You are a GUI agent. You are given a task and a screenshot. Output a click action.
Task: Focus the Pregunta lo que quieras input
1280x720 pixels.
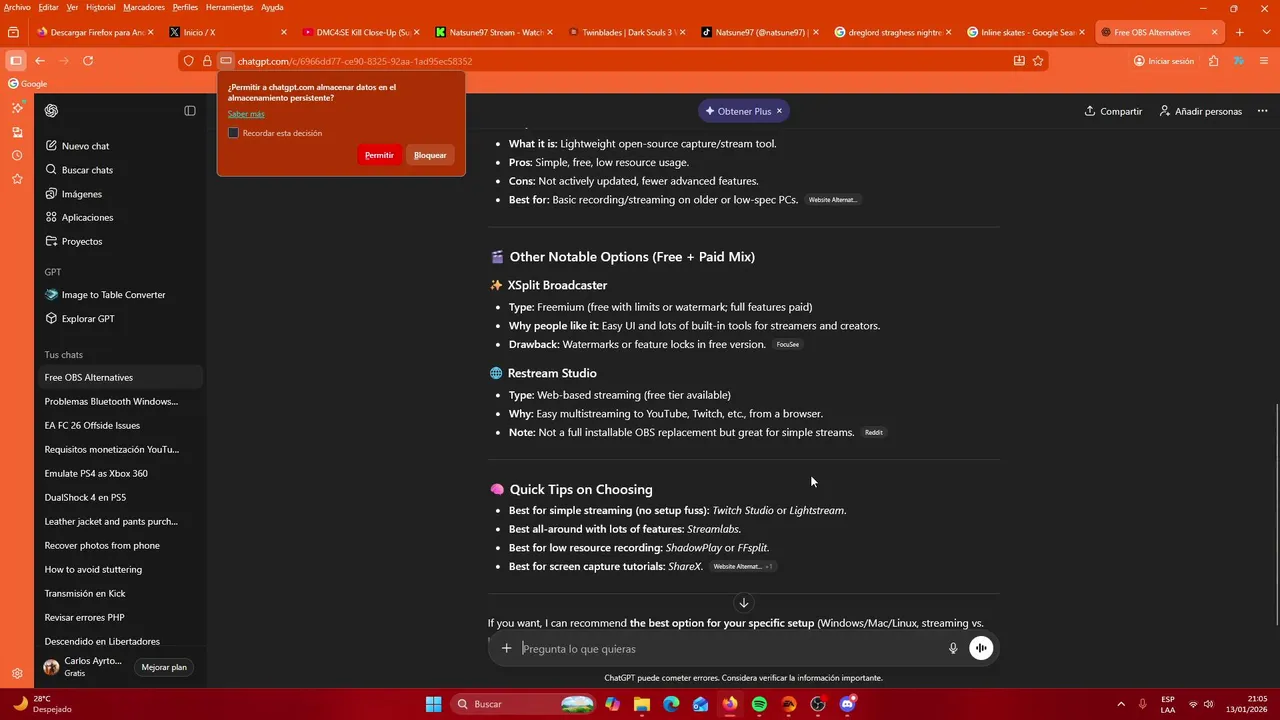pos(730,649)
